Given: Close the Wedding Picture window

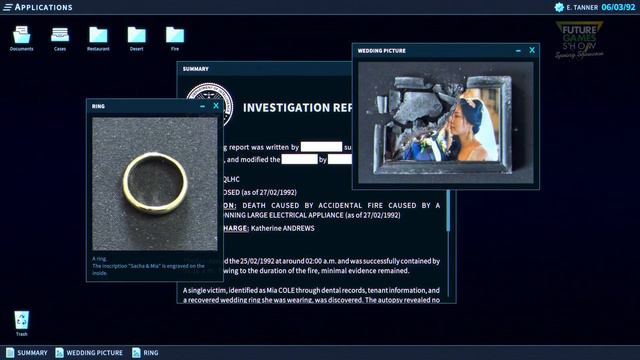Looking at the screenshot, I should click(532, 50).
